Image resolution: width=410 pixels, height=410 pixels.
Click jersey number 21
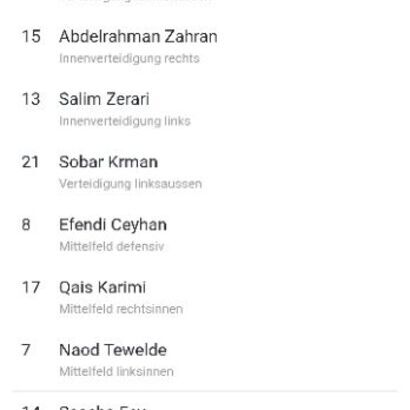pyautogui.click(x=30, y=162)
